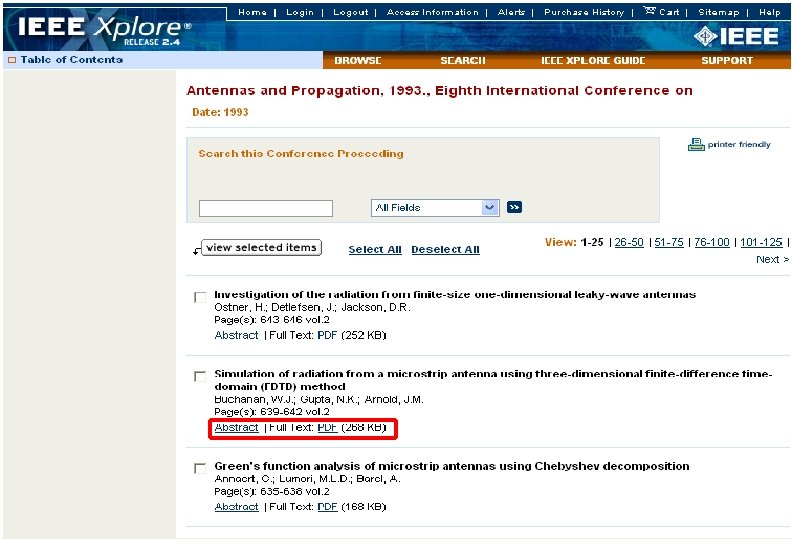Click authors 'Ostner, H.; Detlefsen, J.; Jackson, D.R.'
The height and width of the screenshot is (540, 792).
pos(312,307)
